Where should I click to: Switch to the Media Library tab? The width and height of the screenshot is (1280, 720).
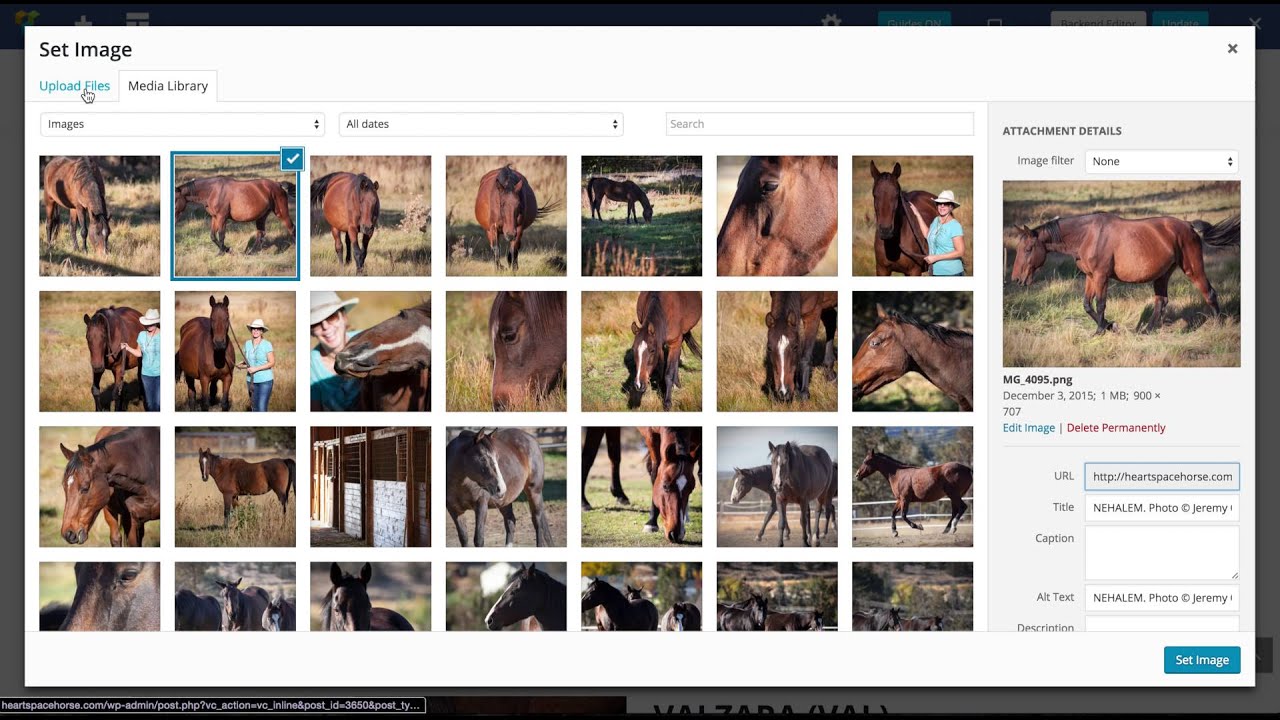[168, 86]
